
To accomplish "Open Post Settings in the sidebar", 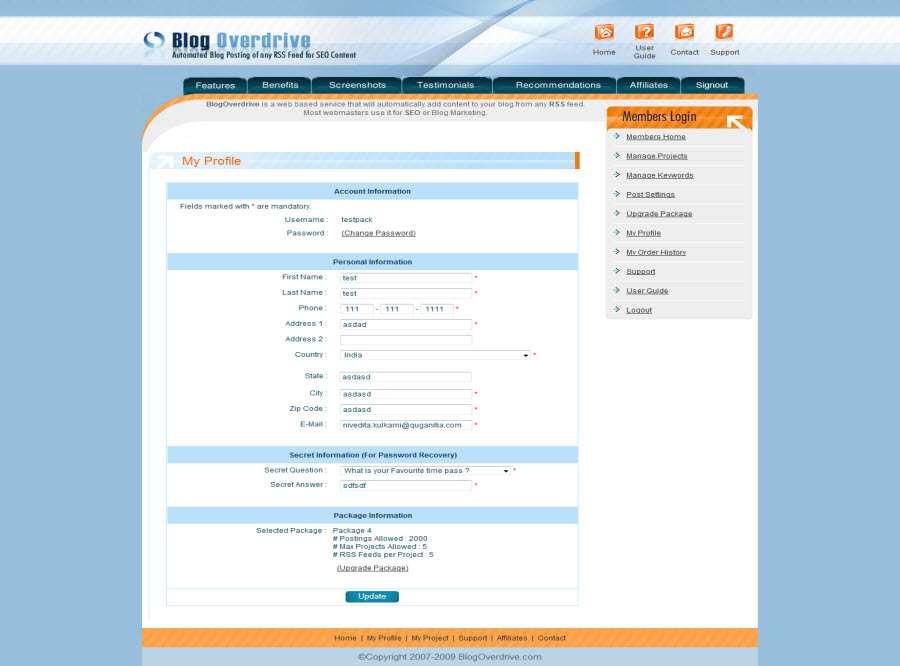I will point(650,195).
